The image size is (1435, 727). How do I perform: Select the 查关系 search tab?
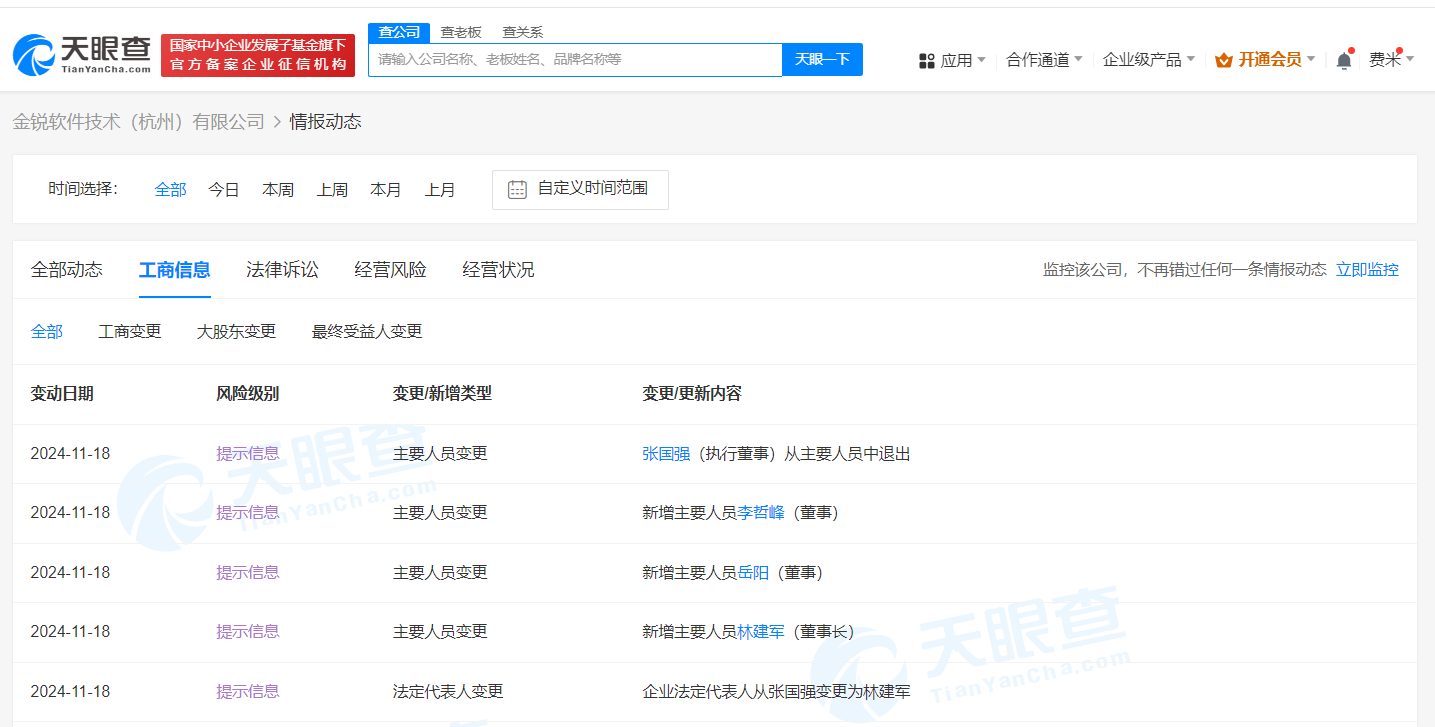pos(522,32)
